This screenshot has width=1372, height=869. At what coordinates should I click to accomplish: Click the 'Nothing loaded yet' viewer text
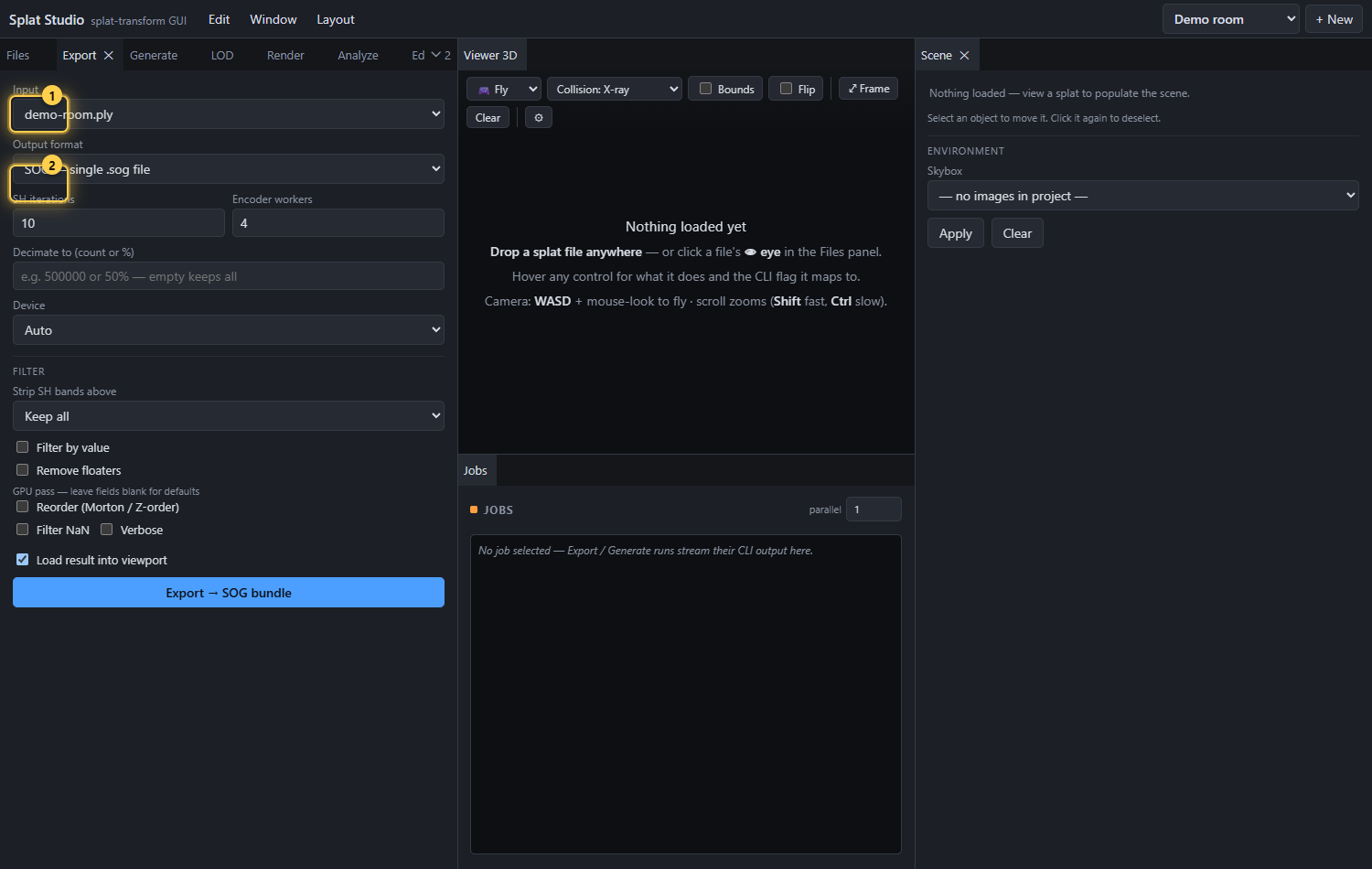tap(686, 227)
